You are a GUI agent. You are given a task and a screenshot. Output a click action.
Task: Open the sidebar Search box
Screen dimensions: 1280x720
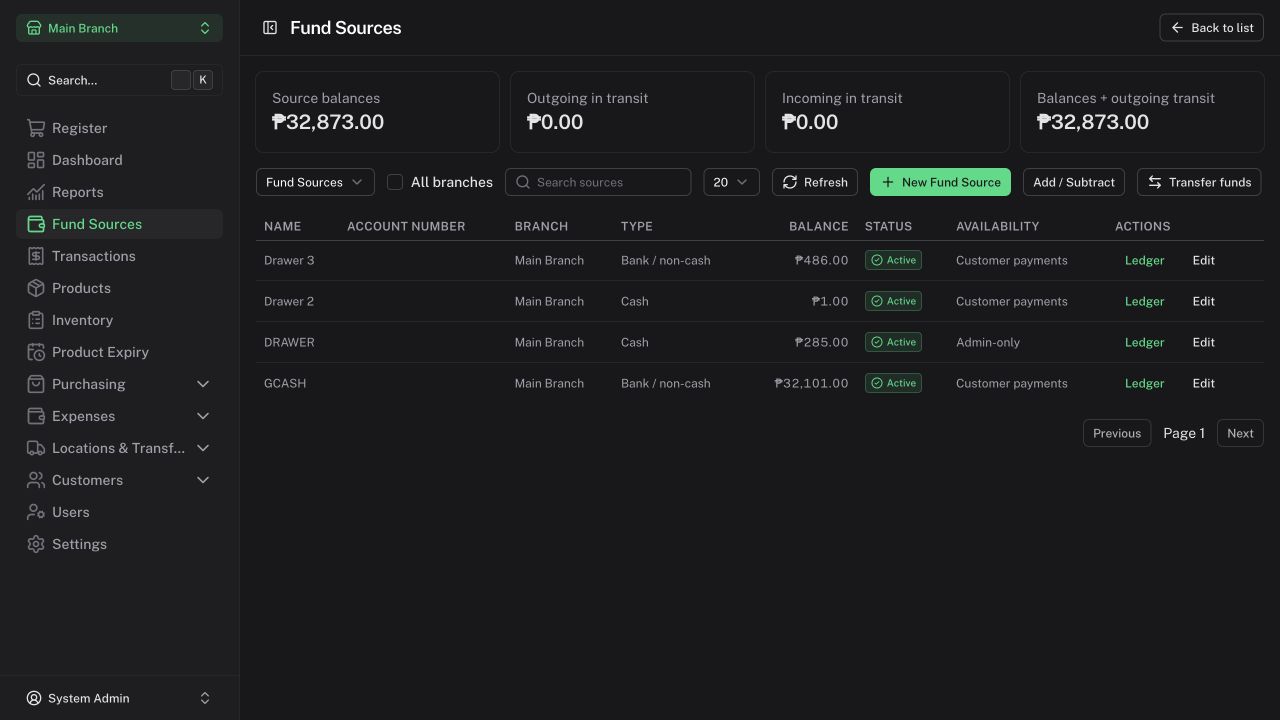119,80
